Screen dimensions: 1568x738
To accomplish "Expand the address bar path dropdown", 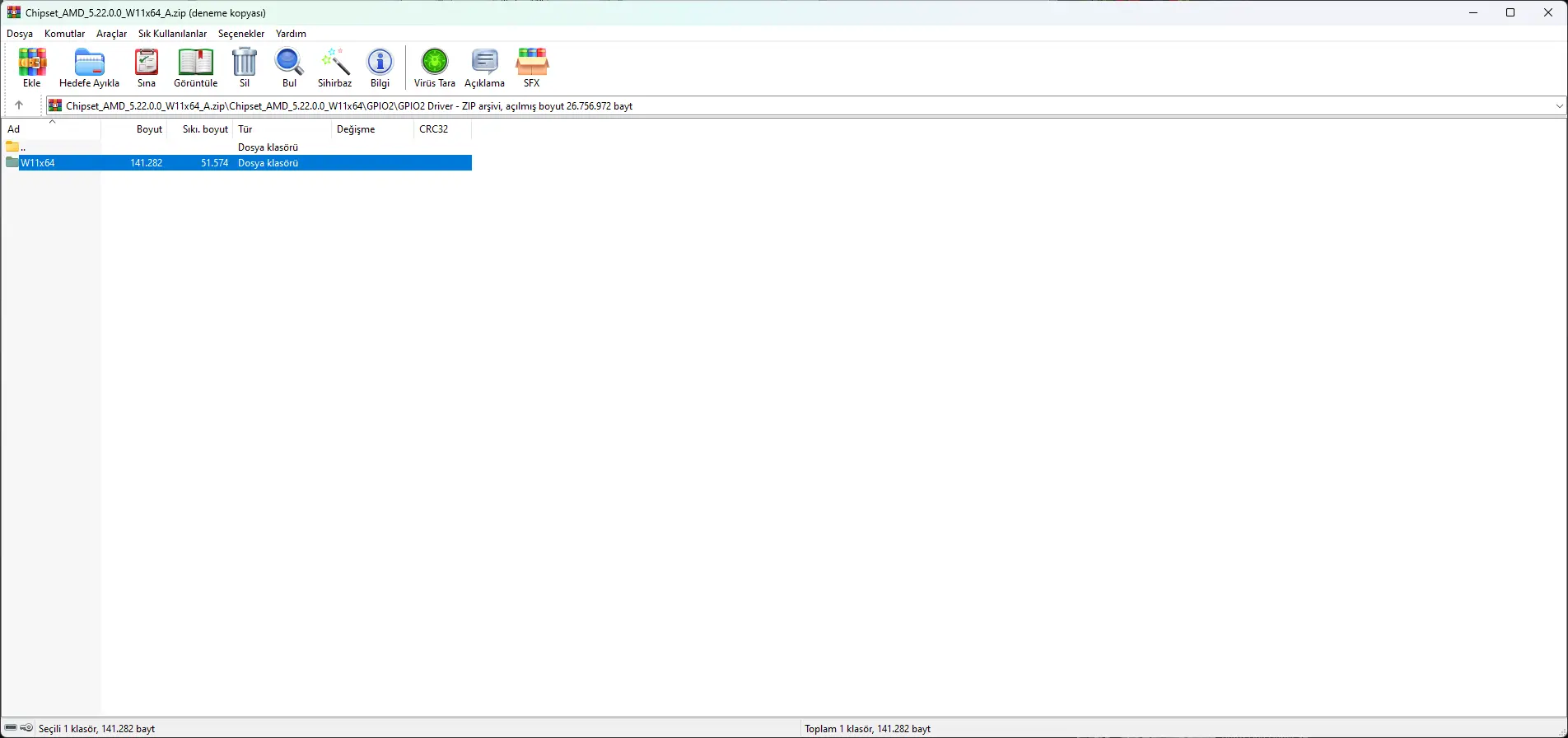I will point(1559,105).
